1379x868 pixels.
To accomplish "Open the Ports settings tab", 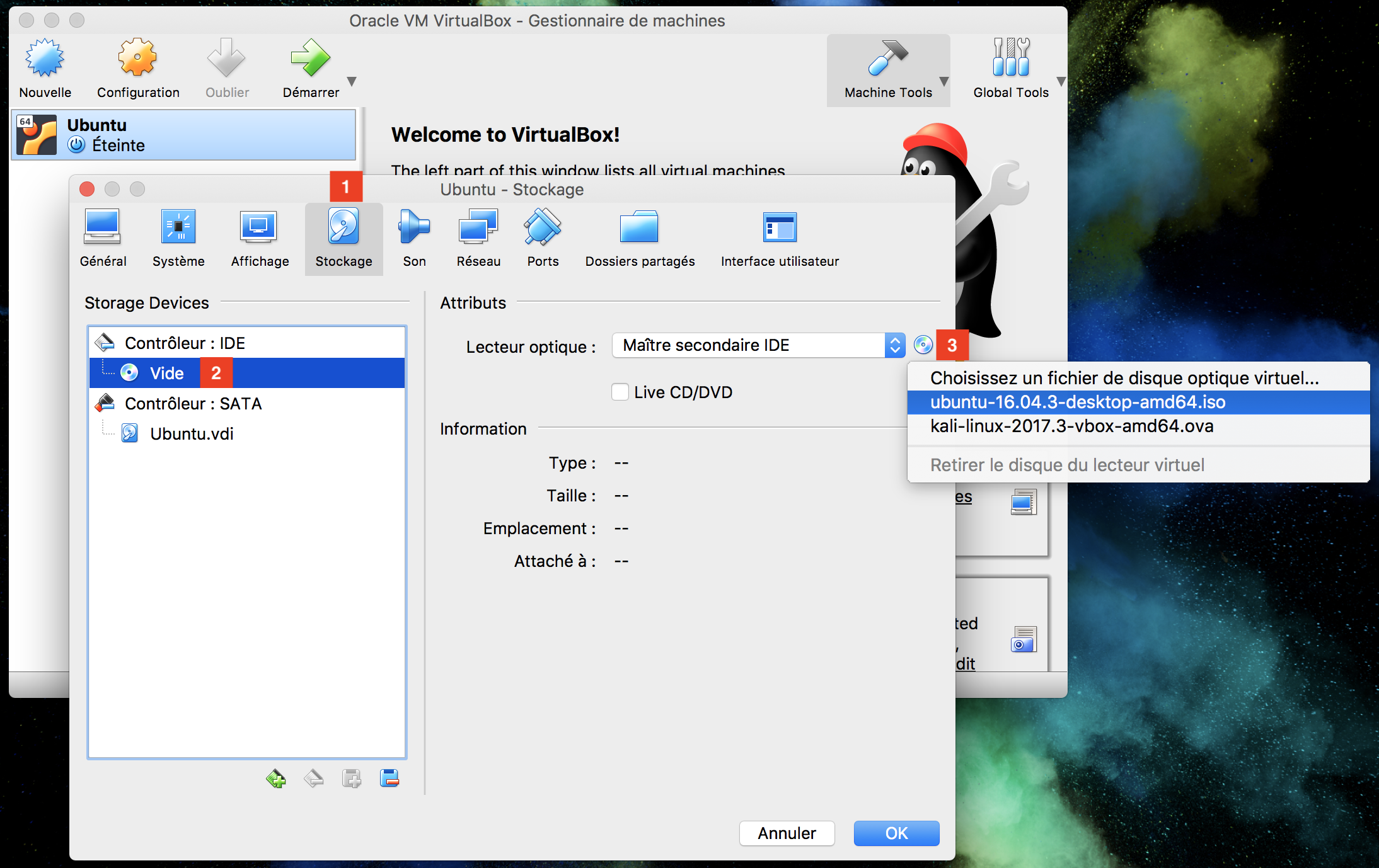I will pos(543,239).
